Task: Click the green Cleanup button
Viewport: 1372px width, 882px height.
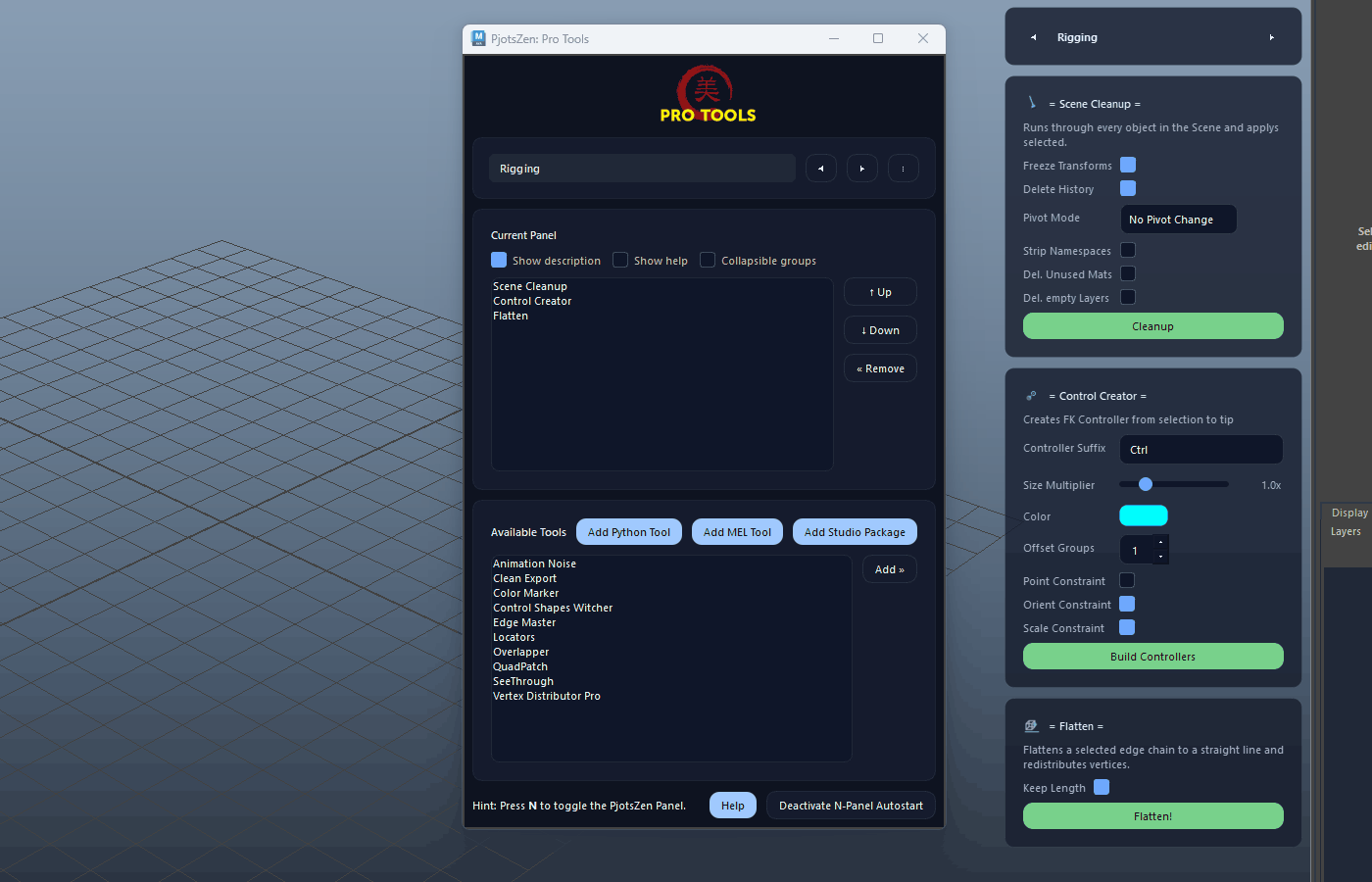Action: coord(1153,326)
